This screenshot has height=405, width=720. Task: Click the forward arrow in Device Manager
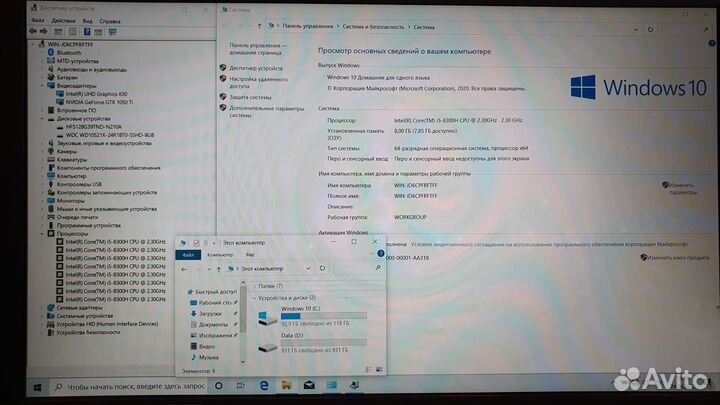pos(44,31)
